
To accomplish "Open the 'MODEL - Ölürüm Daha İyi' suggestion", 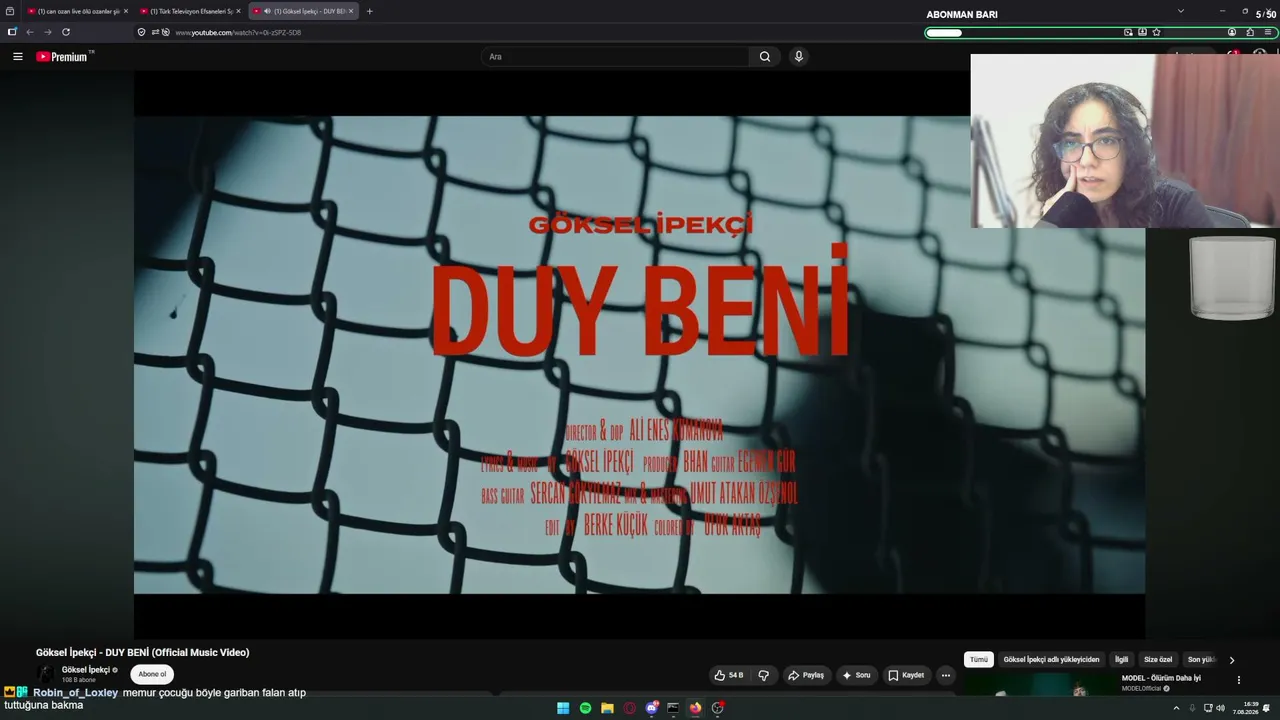I will 1161,678.
